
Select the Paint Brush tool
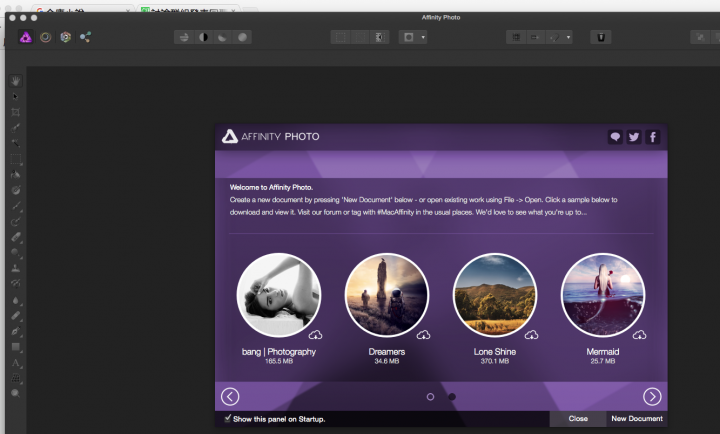16,206
